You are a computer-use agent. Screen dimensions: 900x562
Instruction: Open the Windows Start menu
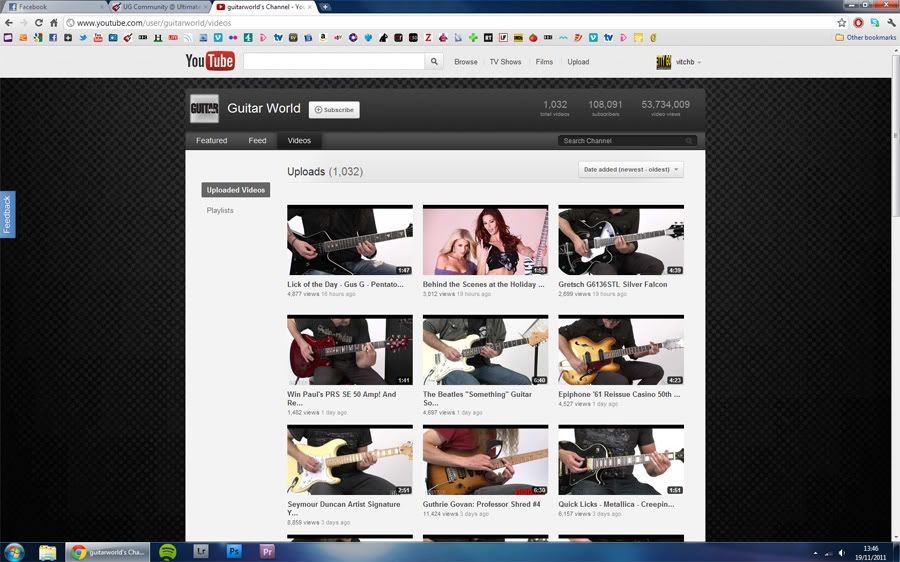coord(14,552)
